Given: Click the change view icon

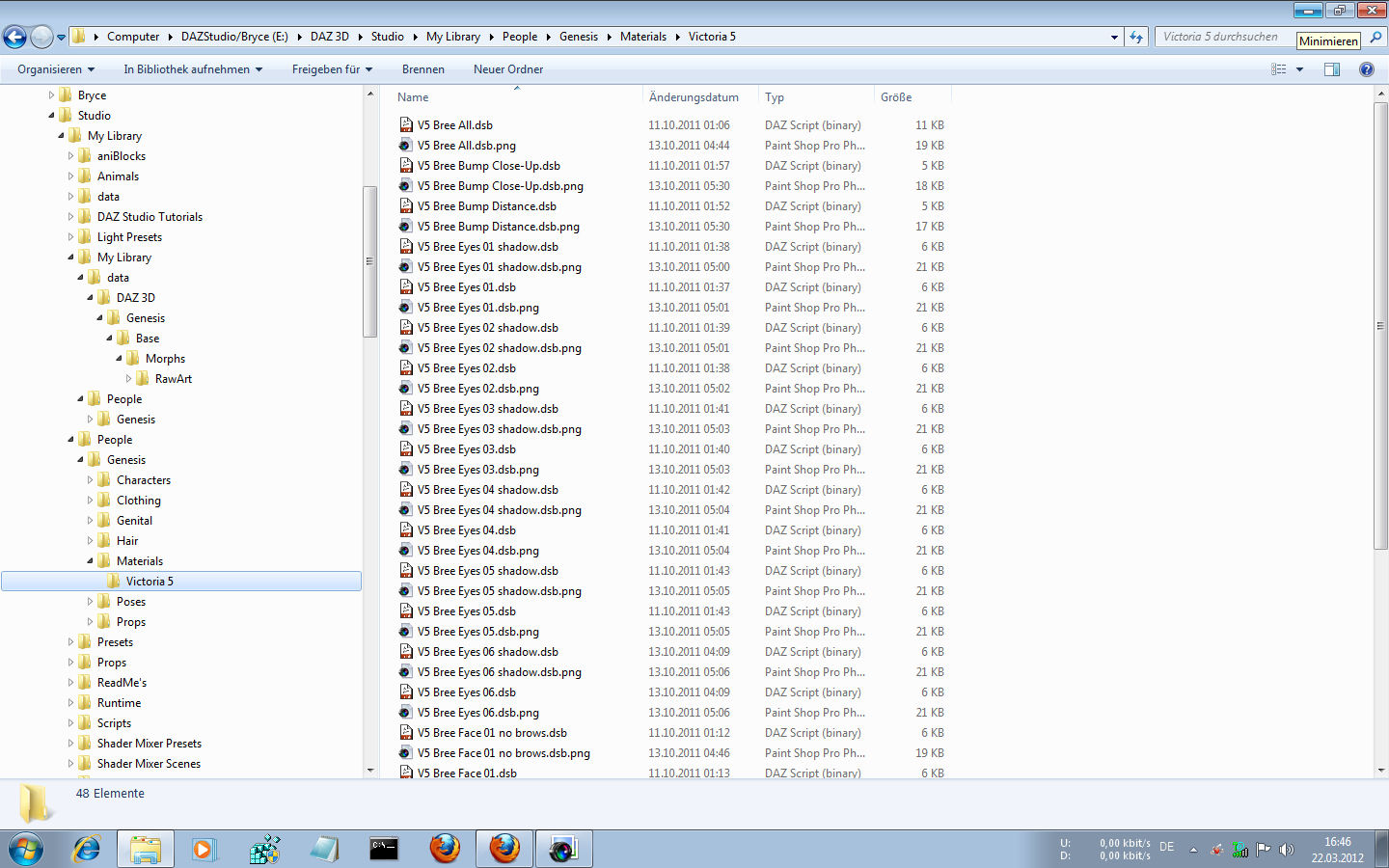Looking at the screenshot, I should (x=1279, y=69).
